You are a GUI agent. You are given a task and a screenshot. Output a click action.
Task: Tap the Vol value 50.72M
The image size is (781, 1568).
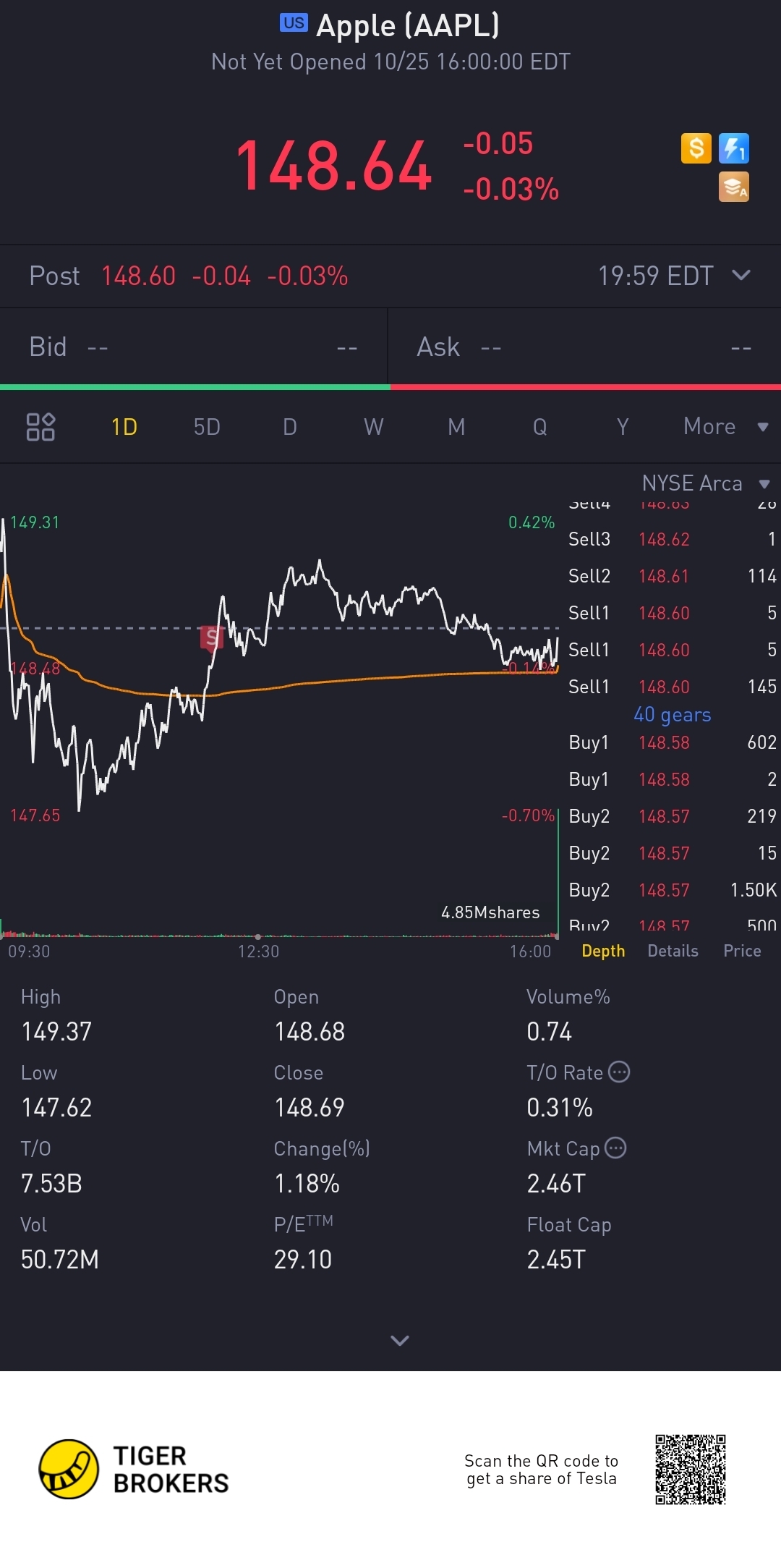click(60, 1260)
